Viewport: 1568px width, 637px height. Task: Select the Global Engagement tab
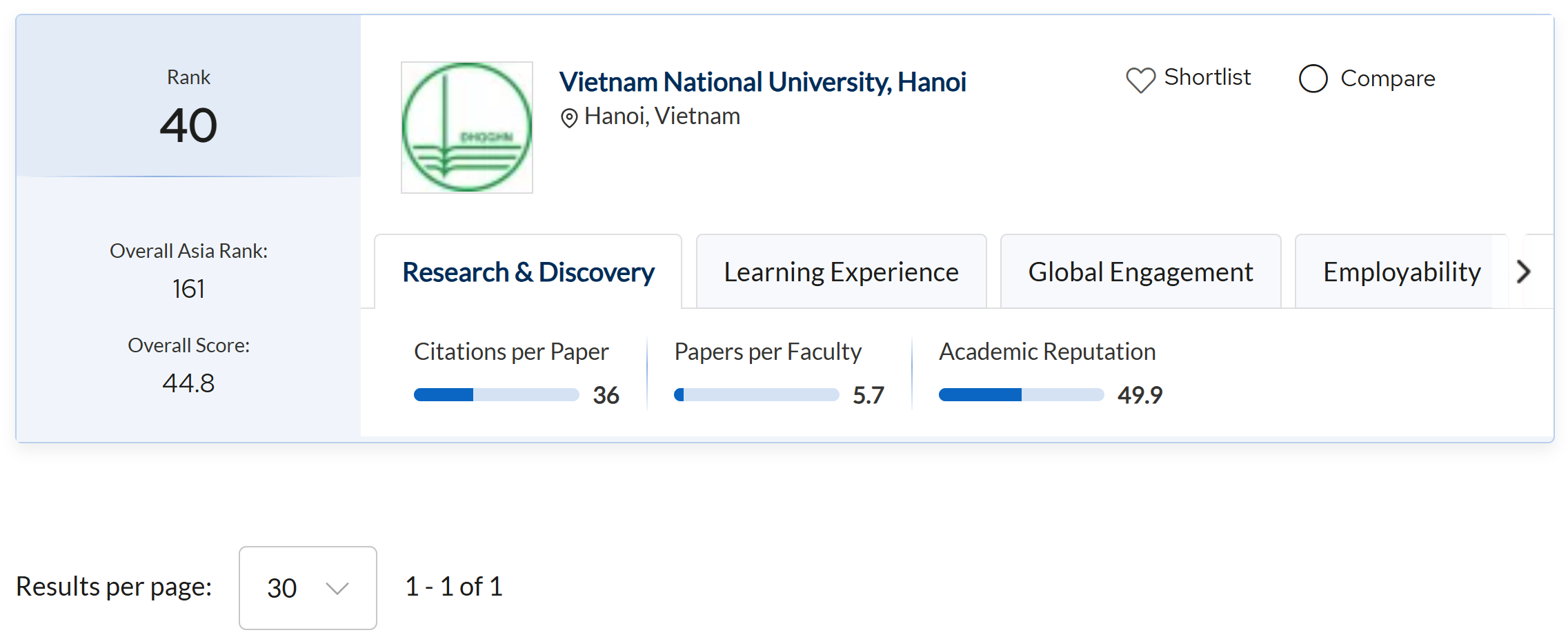point(1140,272)
